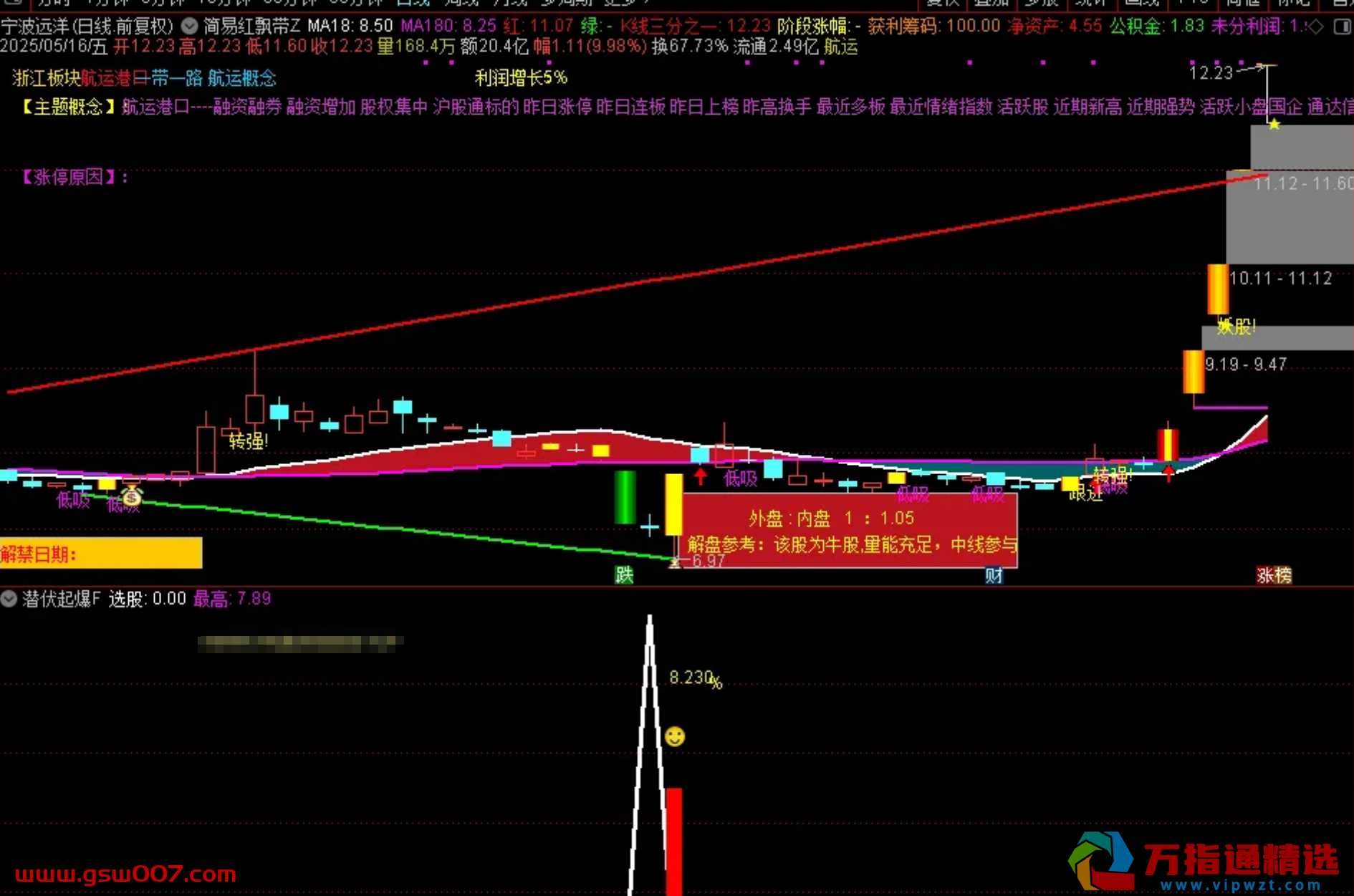Screen dimensions: 1354x896
Task: Toggle the side panel icon at top-right
Action: click(1342, 27)
